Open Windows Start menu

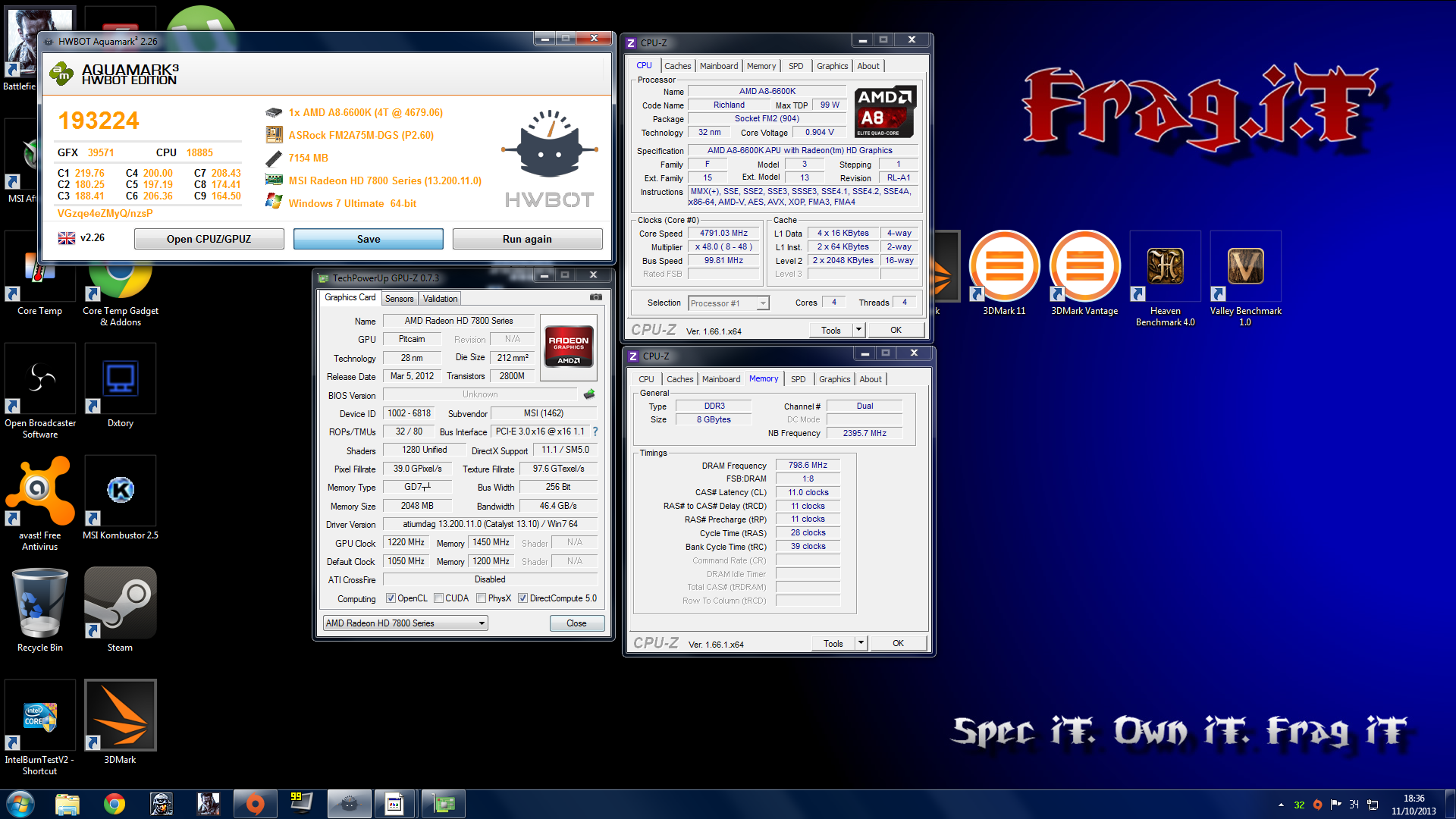[x=20, y=804]
